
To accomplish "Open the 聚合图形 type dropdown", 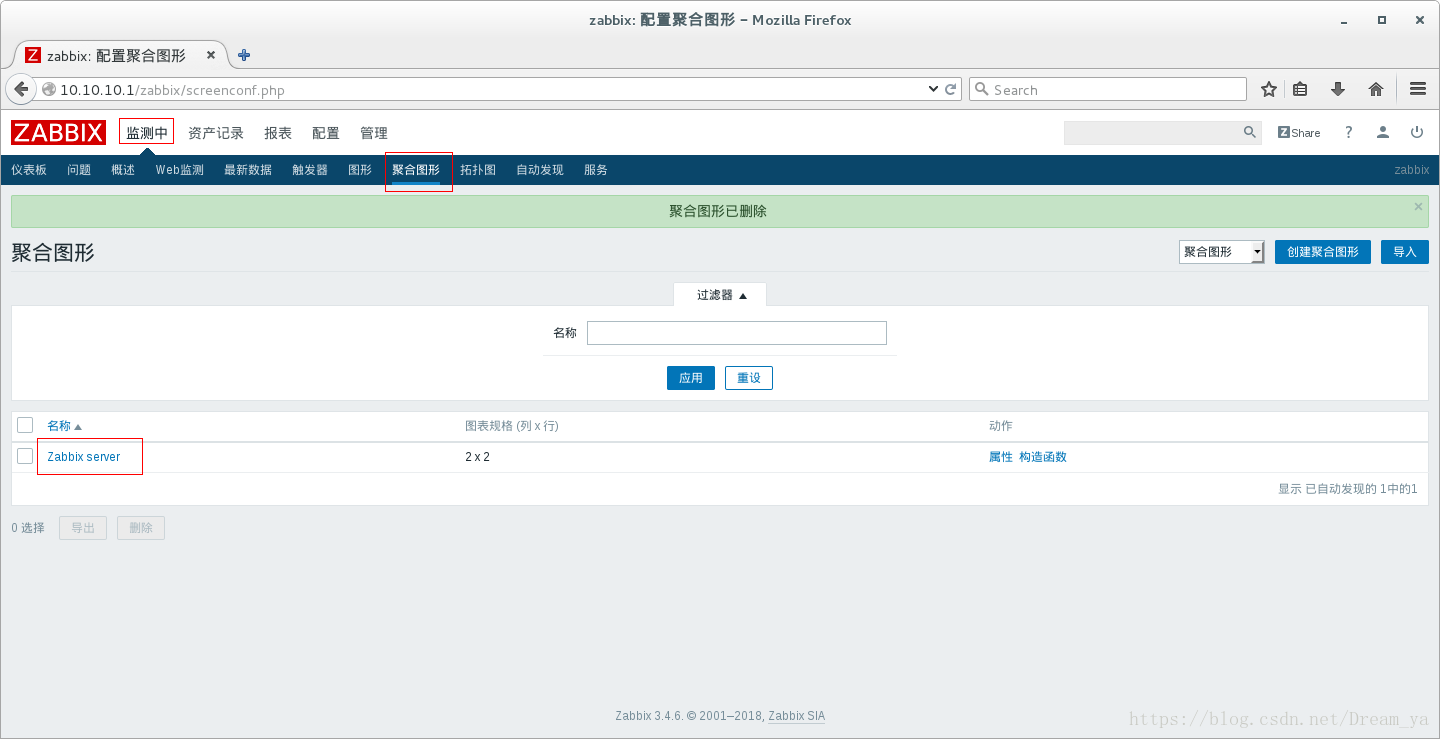I will click(1222, 251).
